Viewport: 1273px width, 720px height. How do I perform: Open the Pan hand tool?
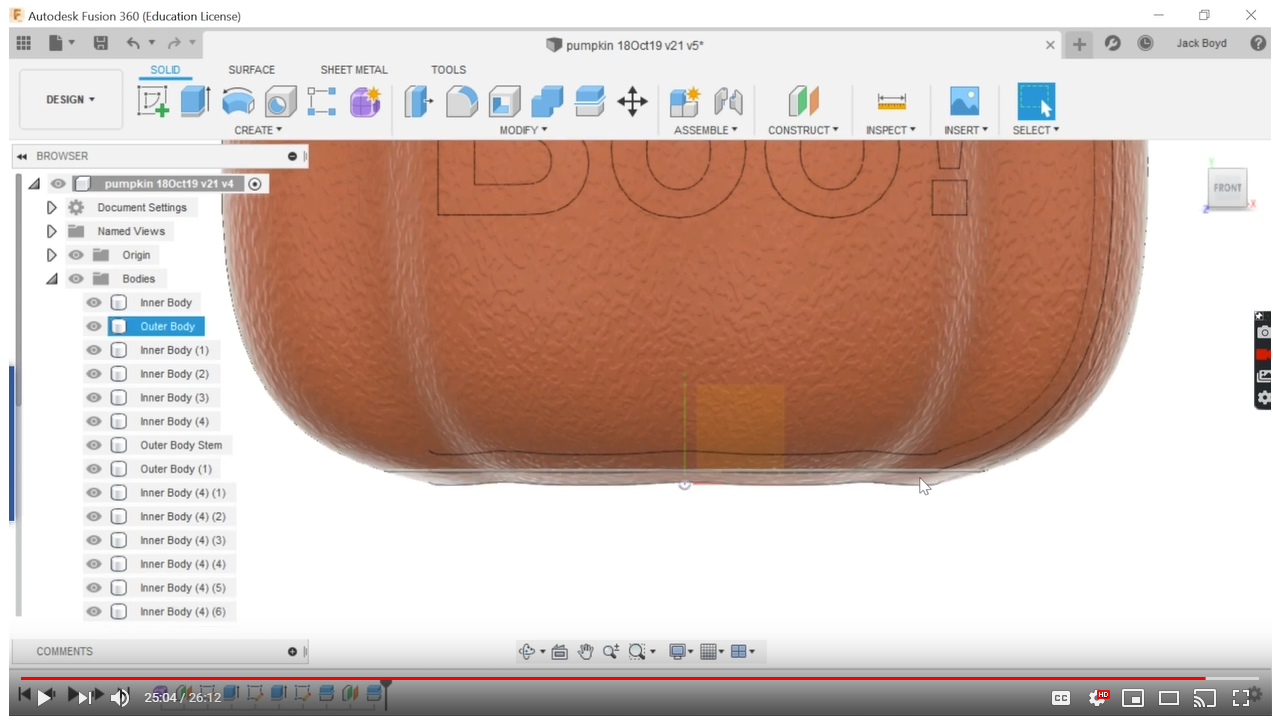(x=585, y=652)
